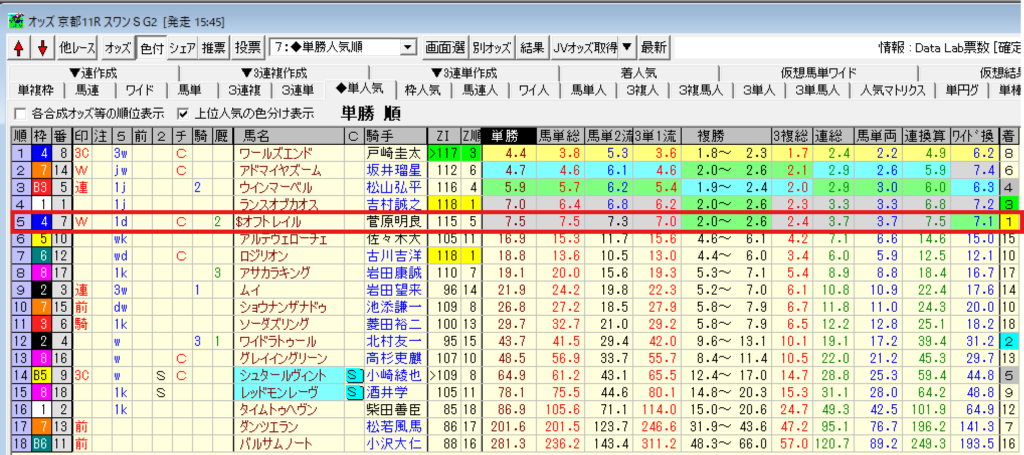Toggle the 色付 coloring button

(x=152, y=47)
